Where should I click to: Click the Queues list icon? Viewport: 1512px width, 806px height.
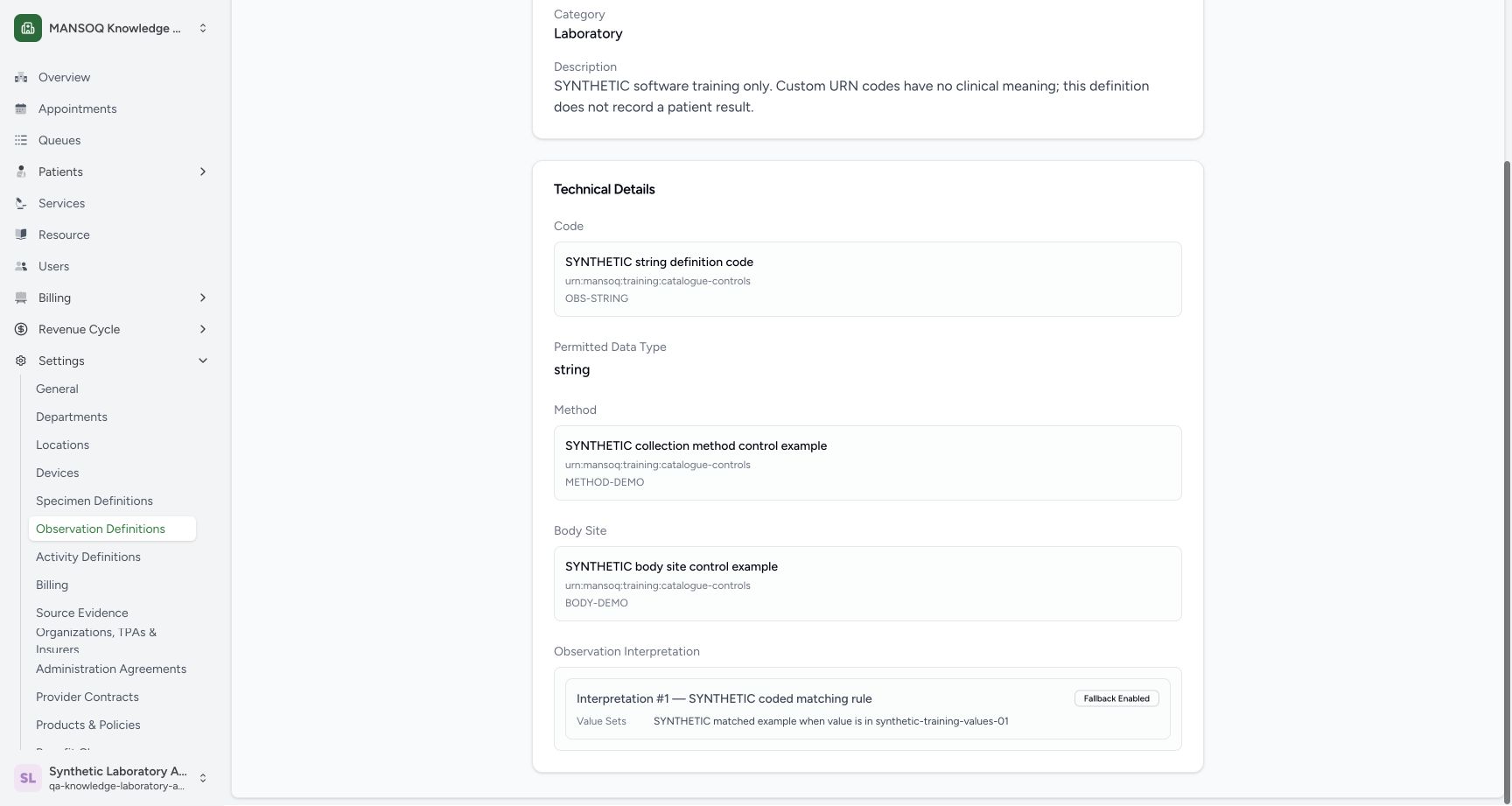[x=21, y=140]
